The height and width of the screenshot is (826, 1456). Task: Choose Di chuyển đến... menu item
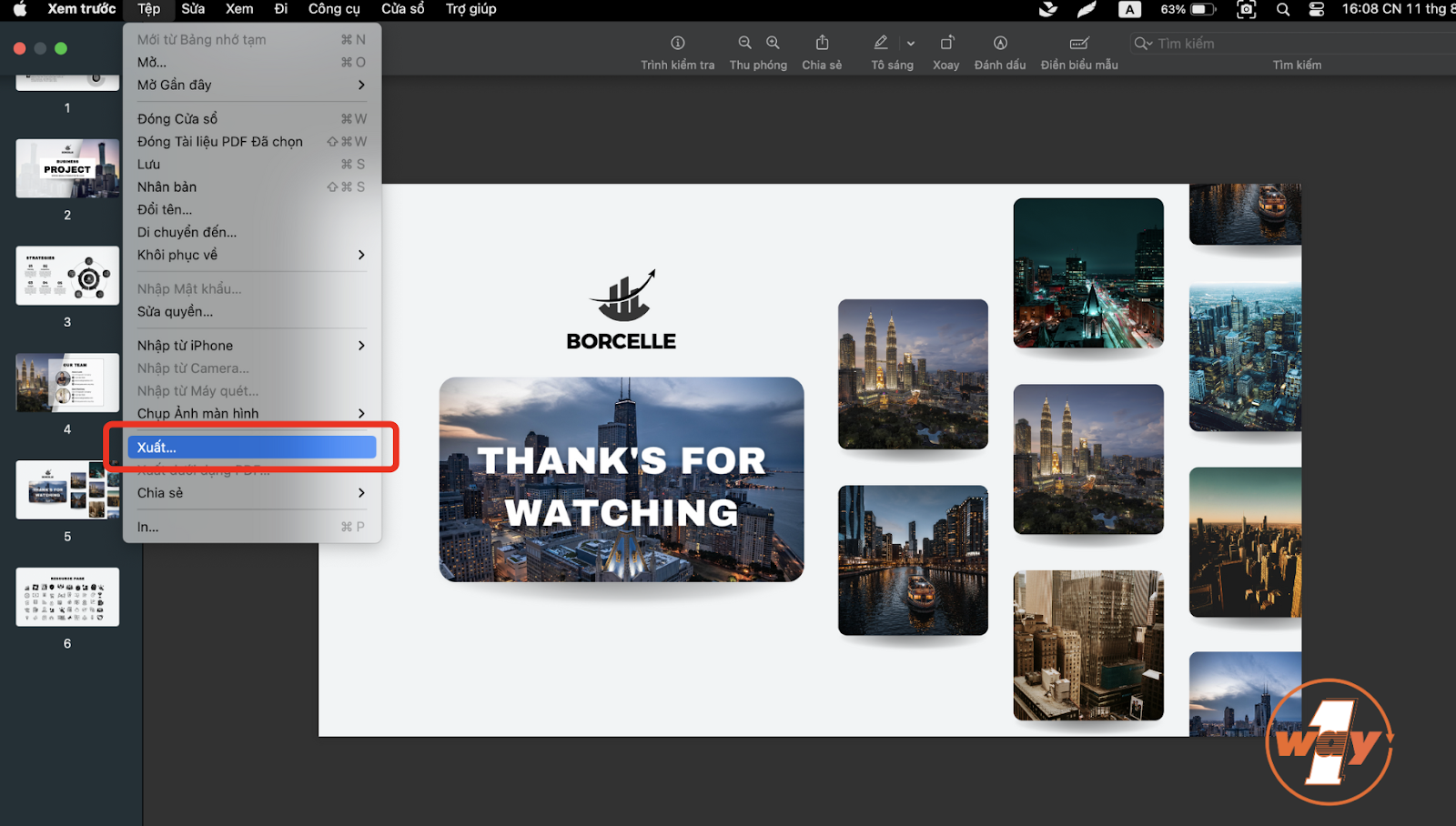pos(252,232)
